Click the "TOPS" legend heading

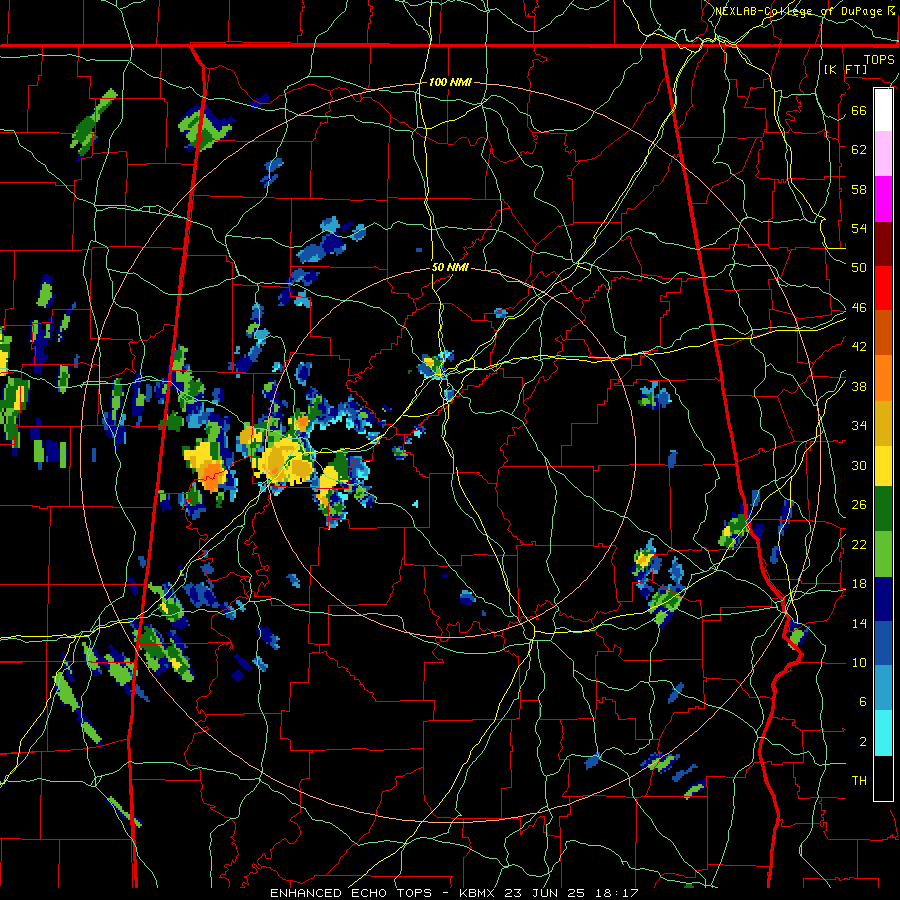pyautogui.click(x=879, y=59)
